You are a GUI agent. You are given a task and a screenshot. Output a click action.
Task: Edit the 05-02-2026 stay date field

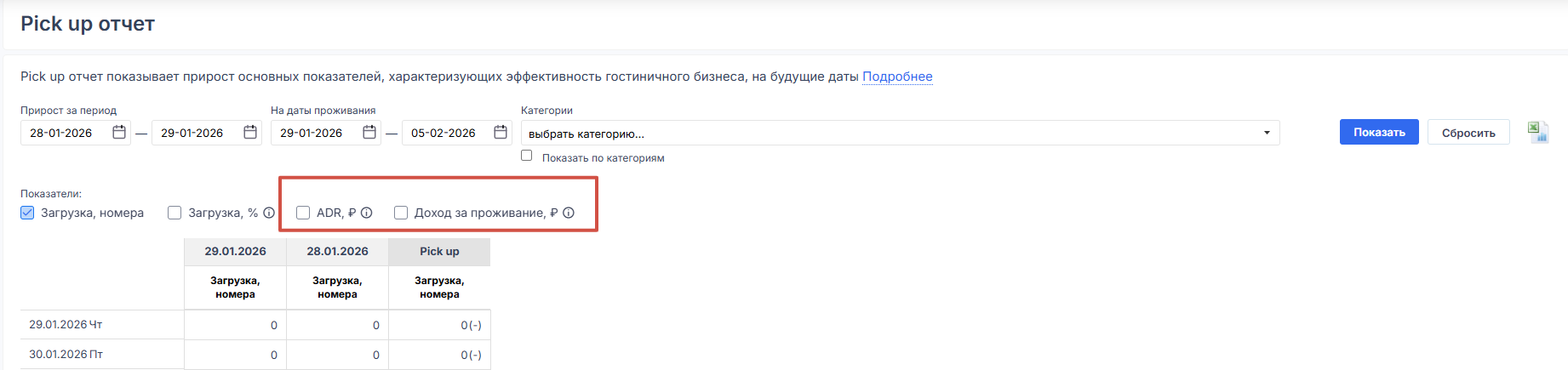(x=444, y=134)
